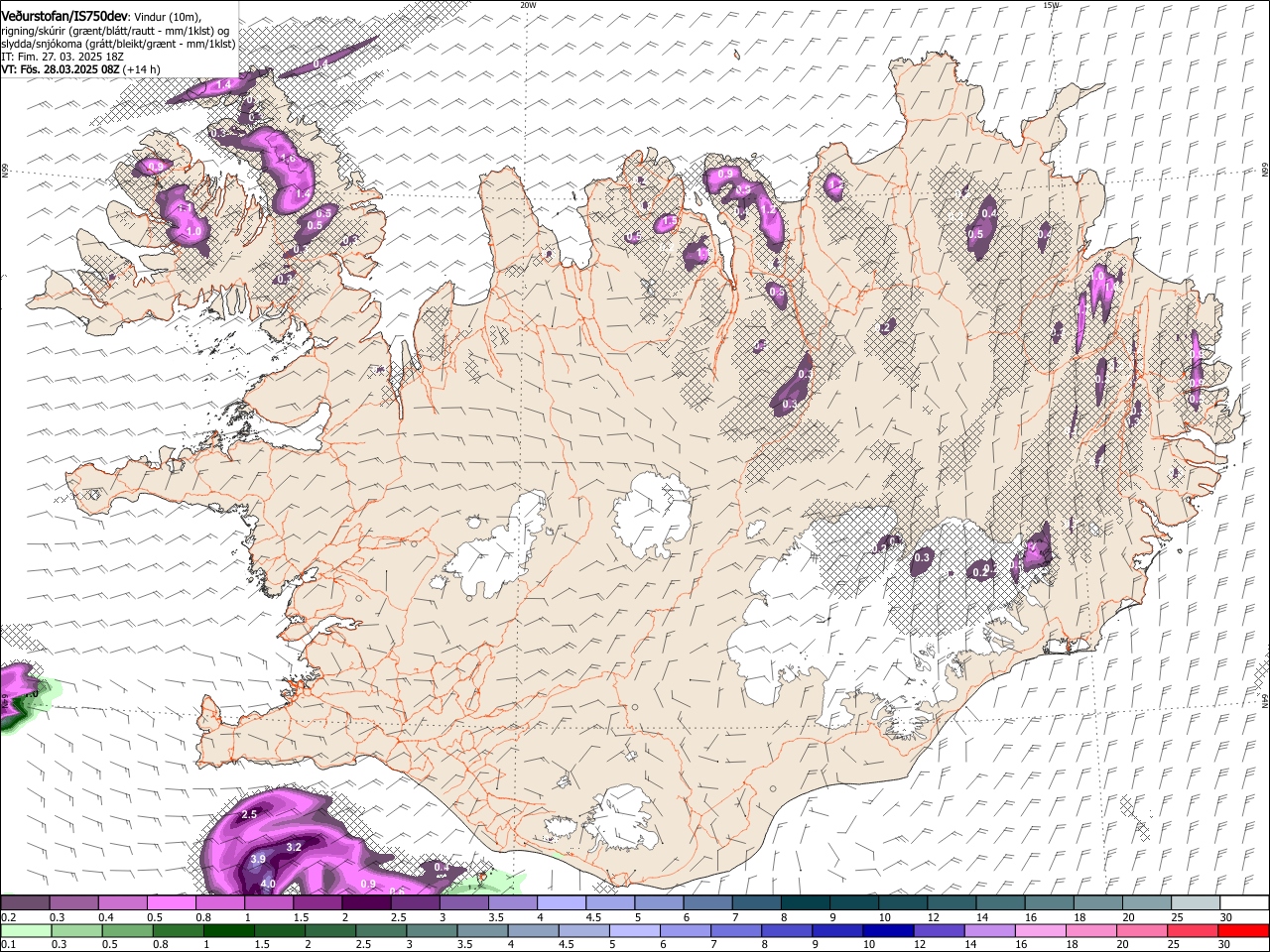Click the 2.5 value in the southwest precipitation cell

tap(249, 814)
